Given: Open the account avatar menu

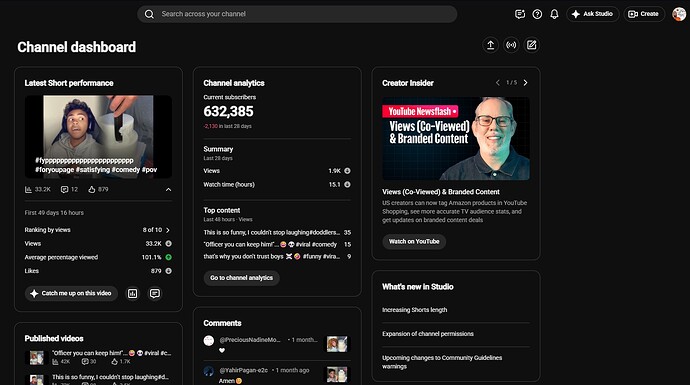Looking at the screenshot, I should (679, 14).
